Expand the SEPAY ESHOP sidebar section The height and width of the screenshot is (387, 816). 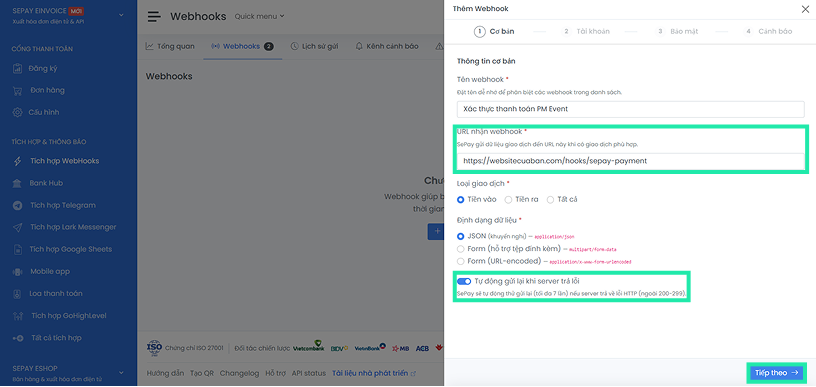121,372
